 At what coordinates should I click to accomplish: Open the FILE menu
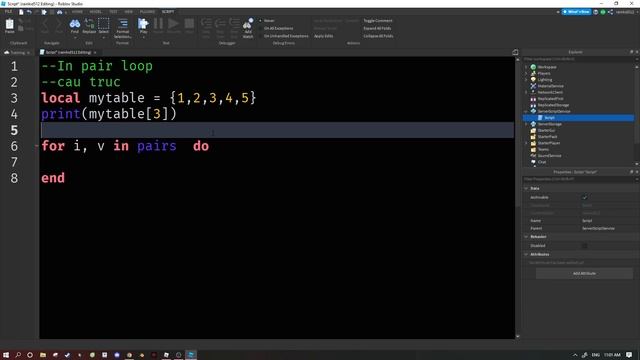tap(8, 12)
